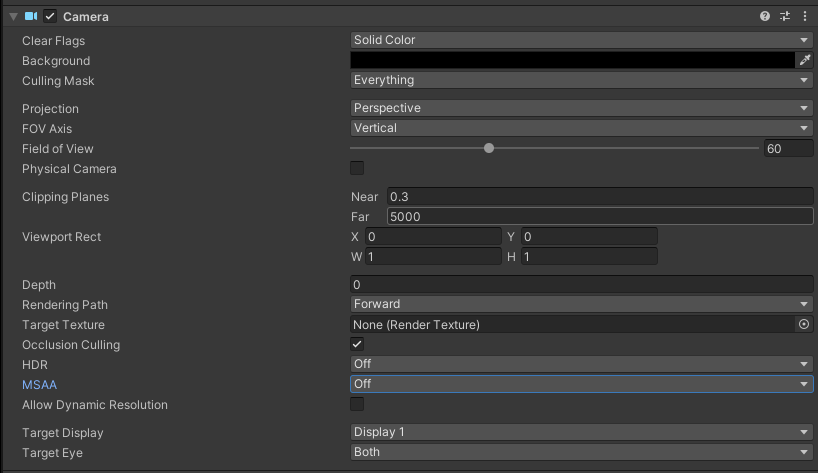
Task: Open Target Texture object picker circle
Action: (x=804, y=324)
